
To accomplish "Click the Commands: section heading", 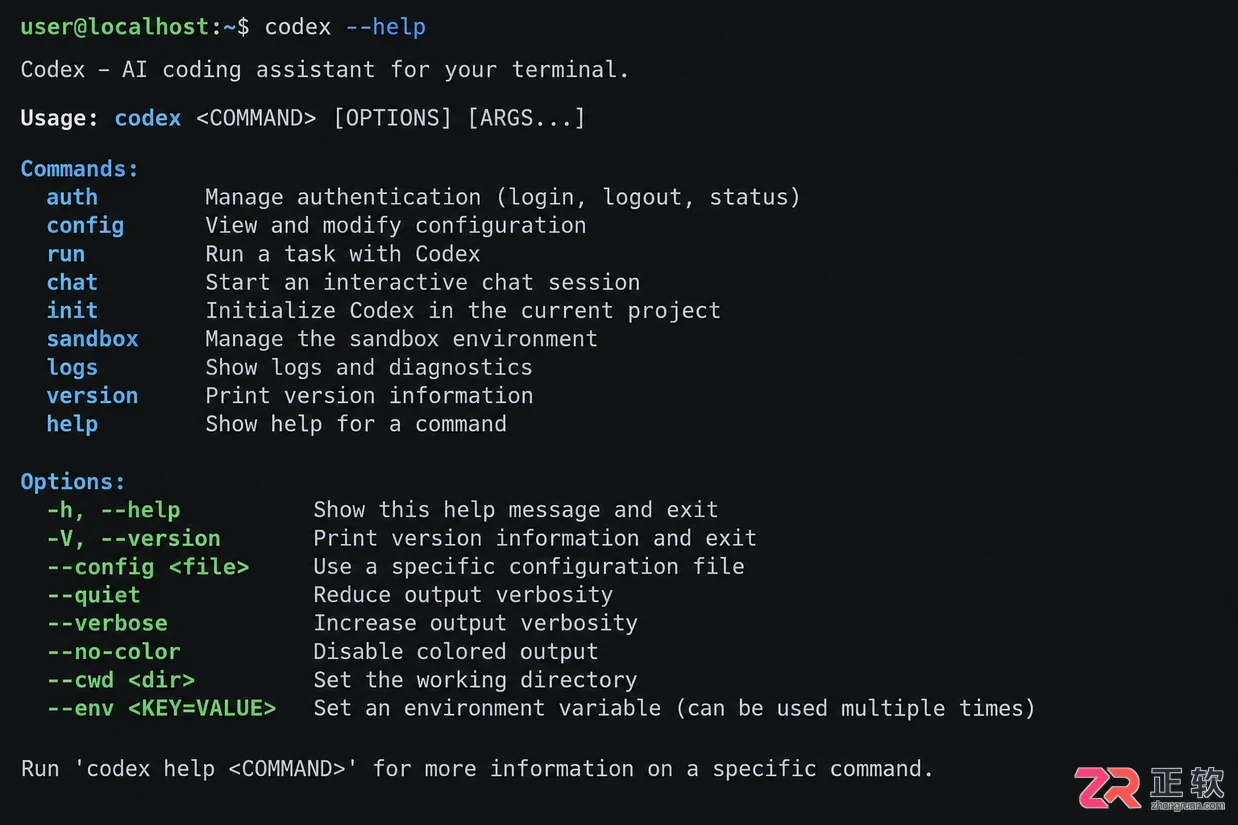I will (80, 169).
